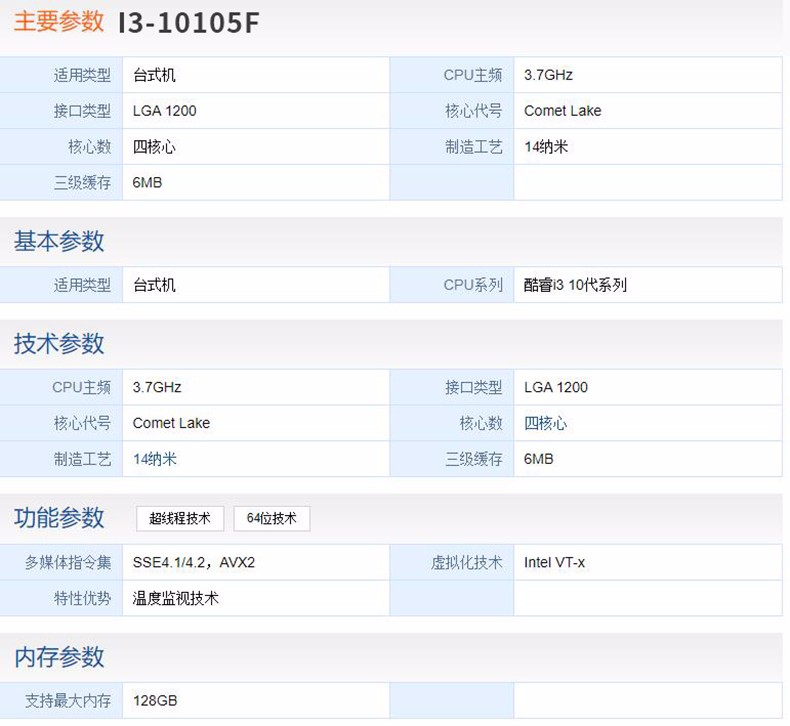790x726 pixels.
Task: Select 128GB memory value
Action: (155, 701)
